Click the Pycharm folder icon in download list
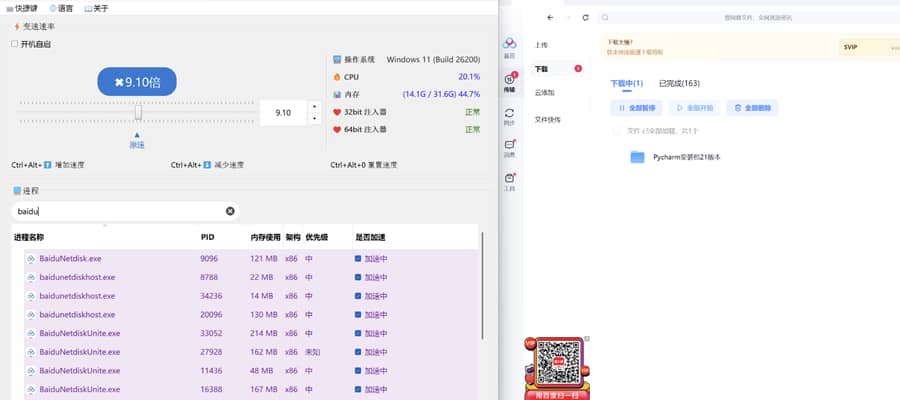The image size is (900, 400). [637, 157]
